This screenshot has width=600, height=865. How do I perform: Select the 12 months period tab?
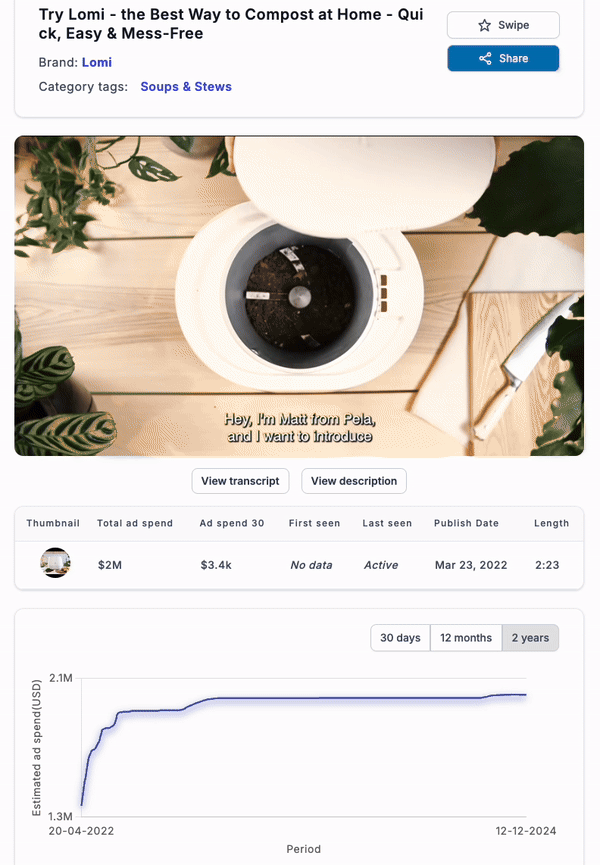tap(466, 638)
